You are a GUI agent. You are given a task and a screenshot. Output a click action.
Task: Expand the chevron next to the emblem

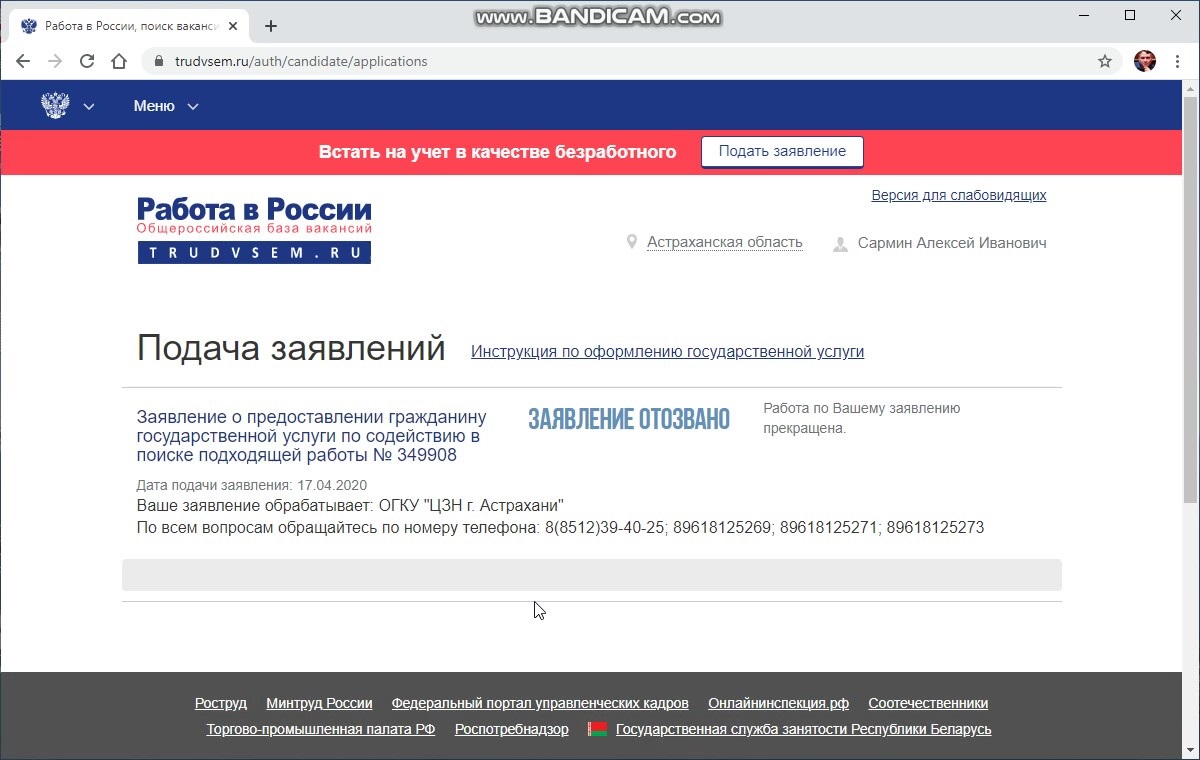point(89,106)
